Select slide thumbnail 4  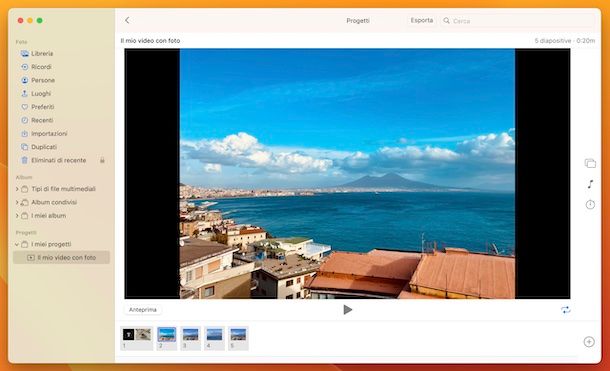[214, 338]
